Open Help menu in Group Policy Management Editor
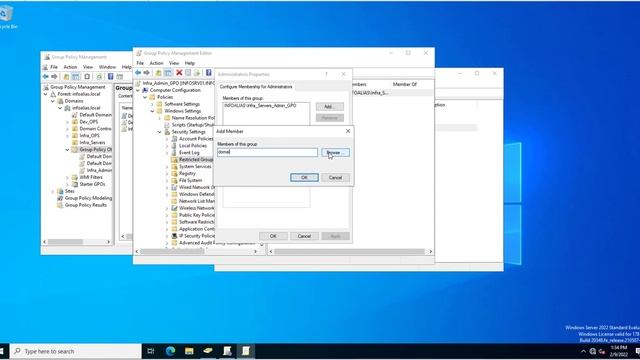 [x=190, y=63]
